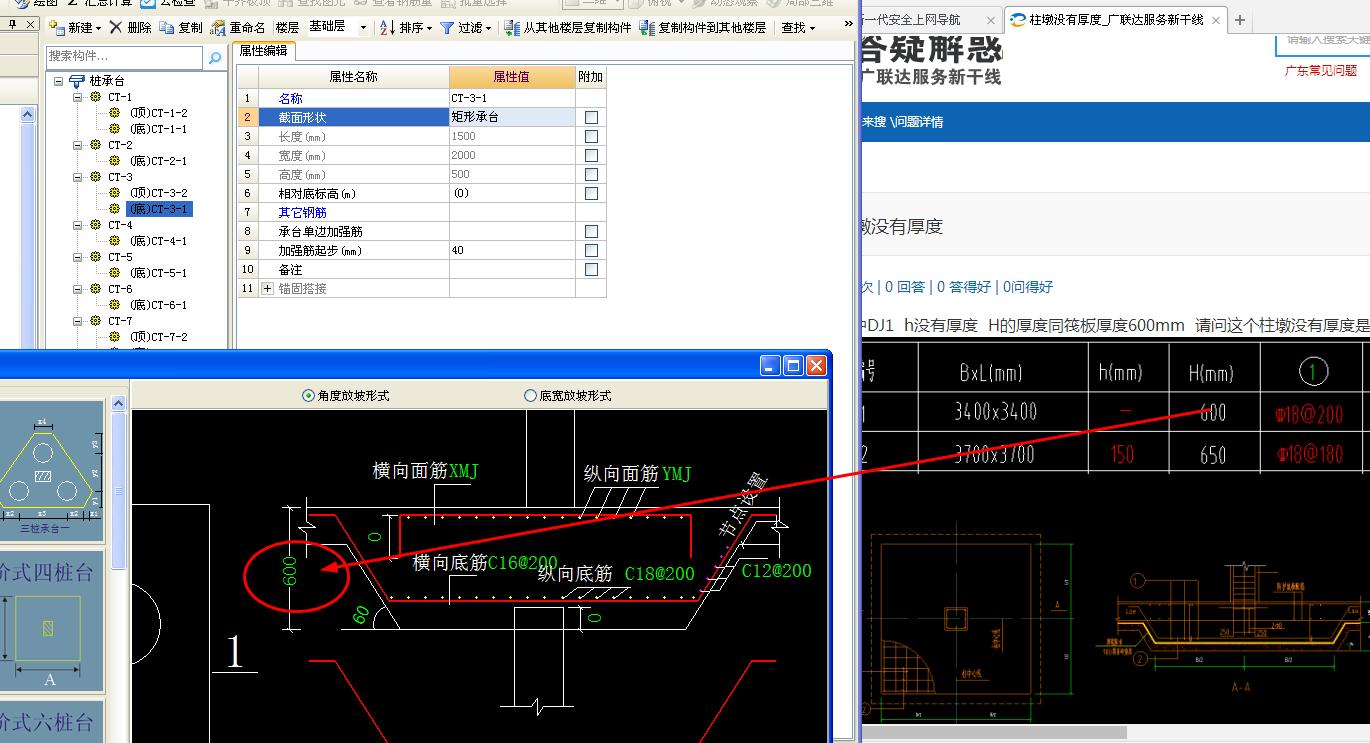Click the 排序 (Sort) toolbar icon
This screenshot has height=743, width=1370.
point(387,28)
